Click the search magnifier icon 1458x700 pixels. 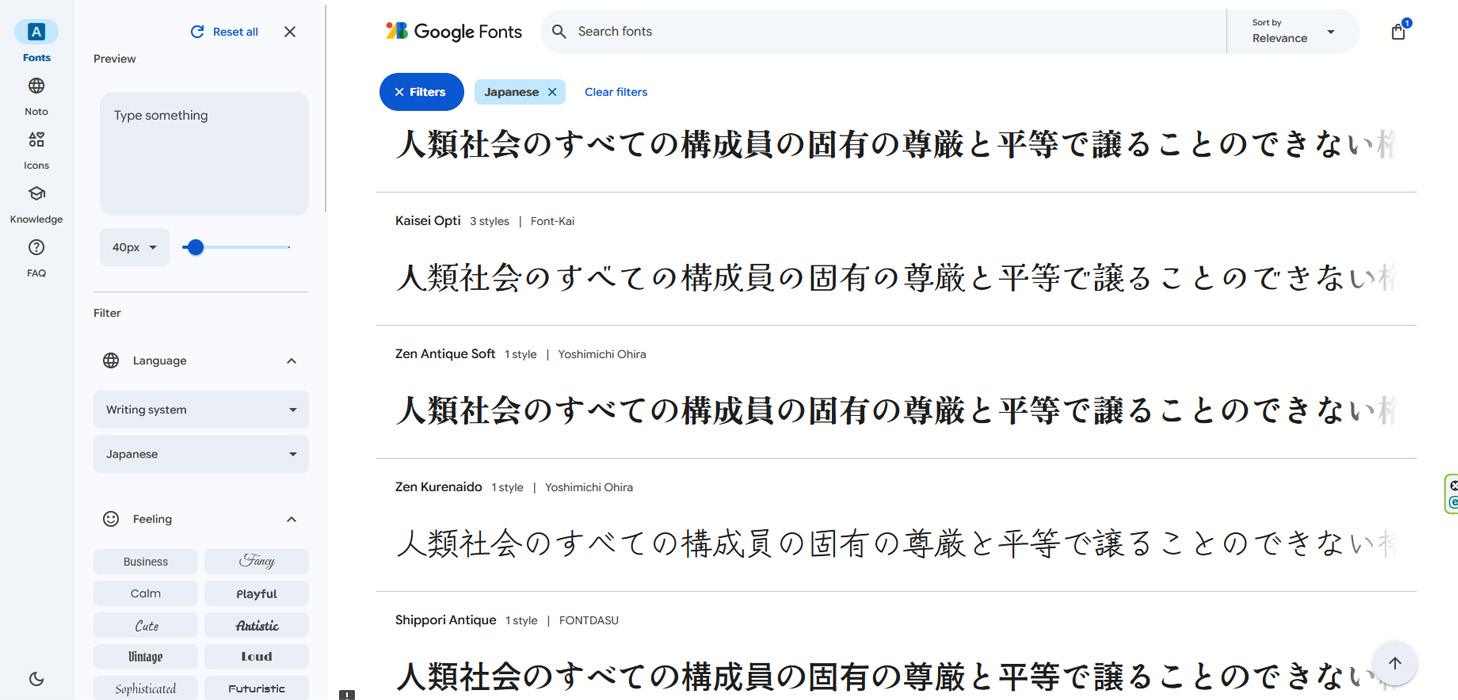[x=559, y=31]
